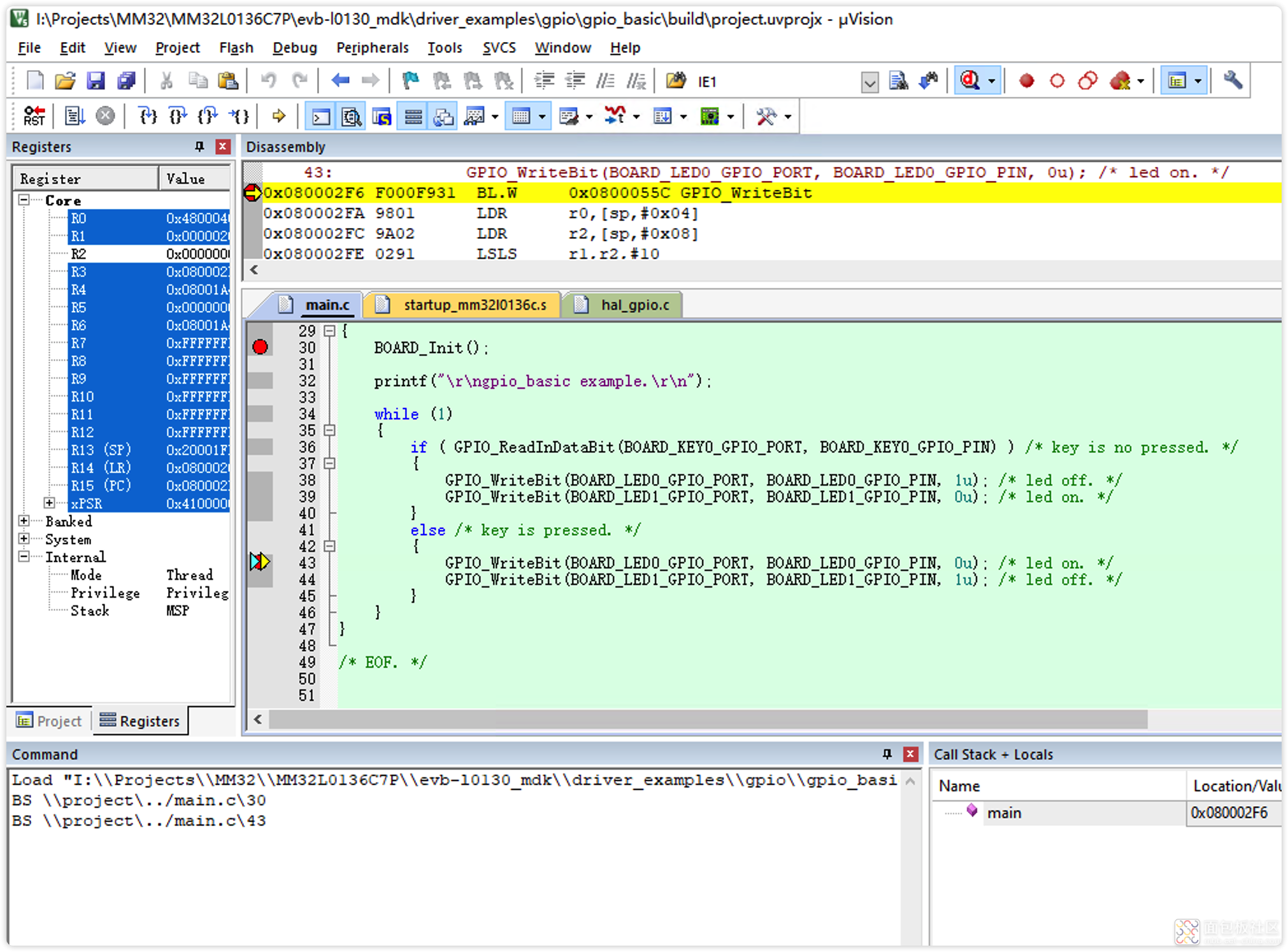Save the current file
Image resolution: width=1288 pixels, height=952 pixels.
[96, 81]
